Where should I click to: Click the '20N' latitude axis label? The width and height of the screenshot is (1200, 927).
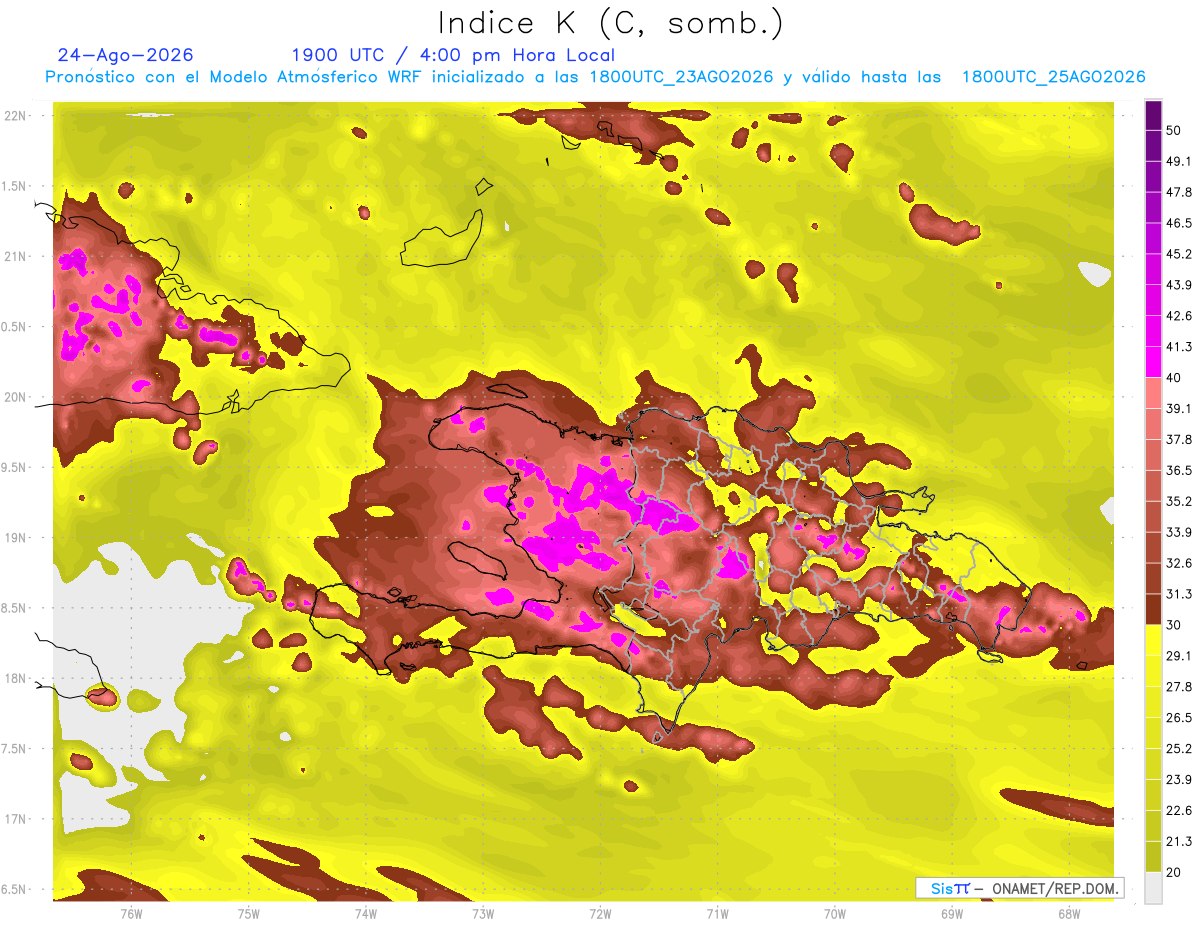[x=17, y=397]
